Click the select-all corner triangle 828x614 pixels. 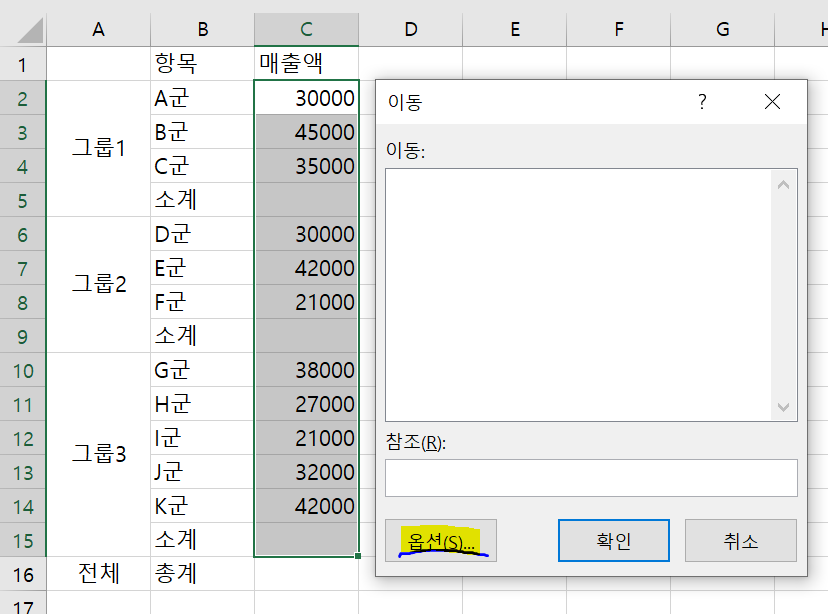(x=30, y=30)
